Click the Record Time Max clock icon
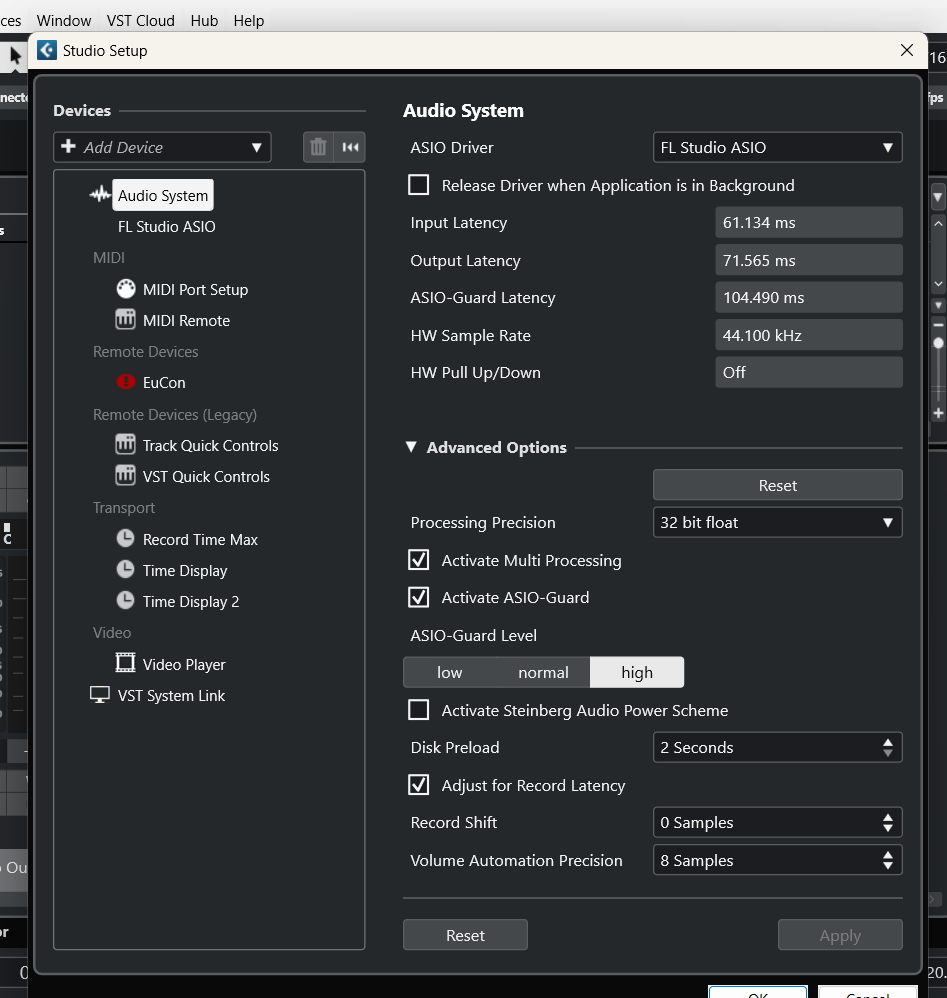The width and height of the screenshot is (947, 998). coord(125,538)
